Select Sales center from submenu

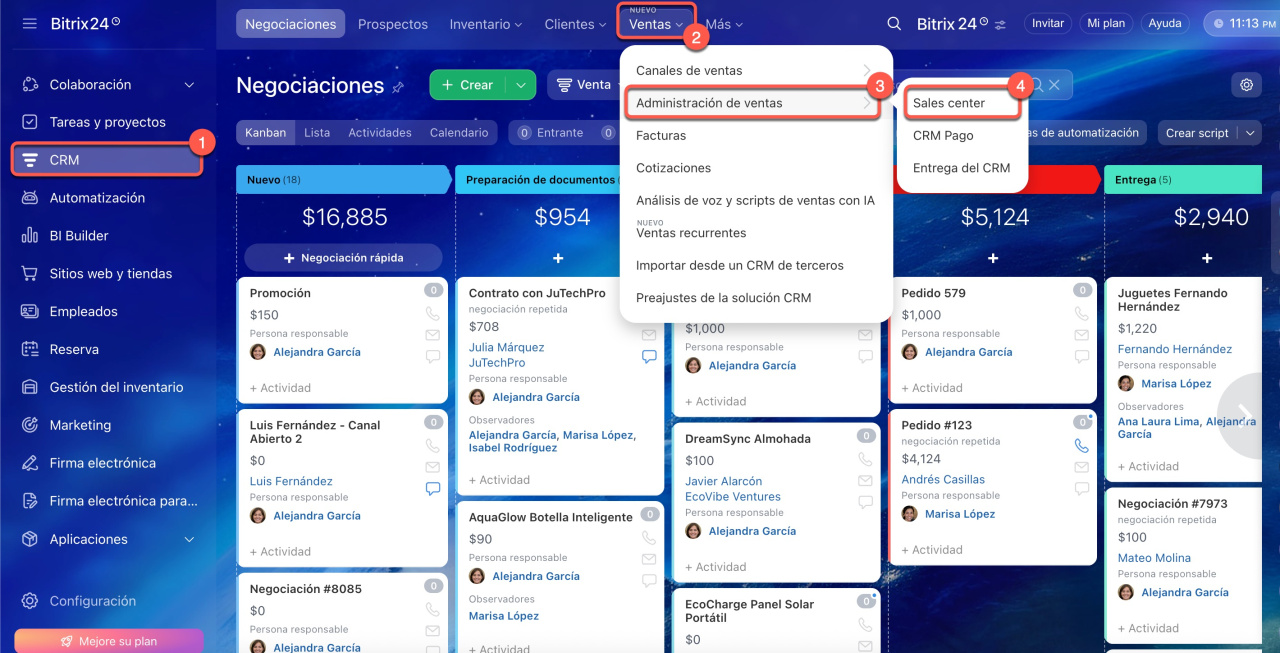949,103
